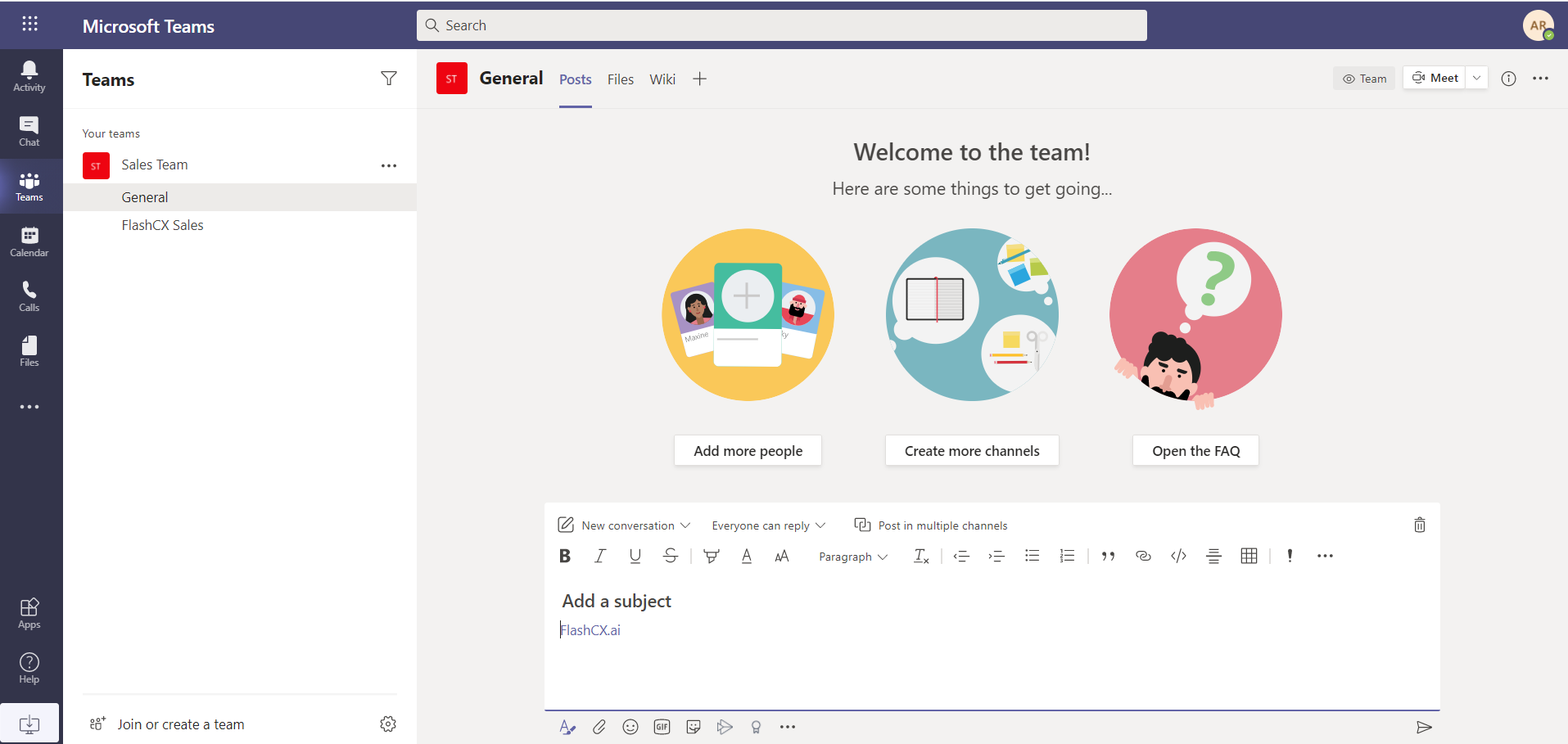The width and height of the screenshot is (1568, 744).
Task: Open the Stream icon below the compose box
Action: (x=725, y=727)
